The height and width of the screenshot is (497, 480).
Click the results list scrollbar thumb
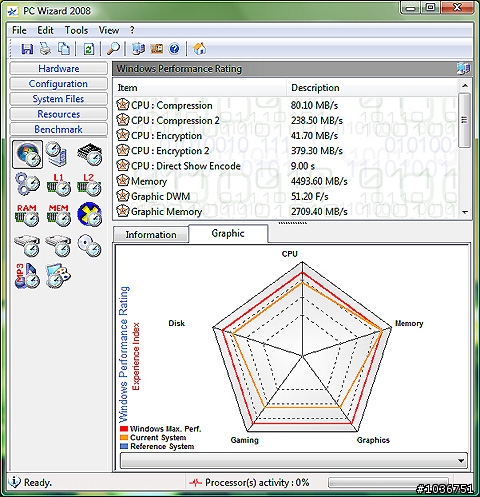pos(464,120)
